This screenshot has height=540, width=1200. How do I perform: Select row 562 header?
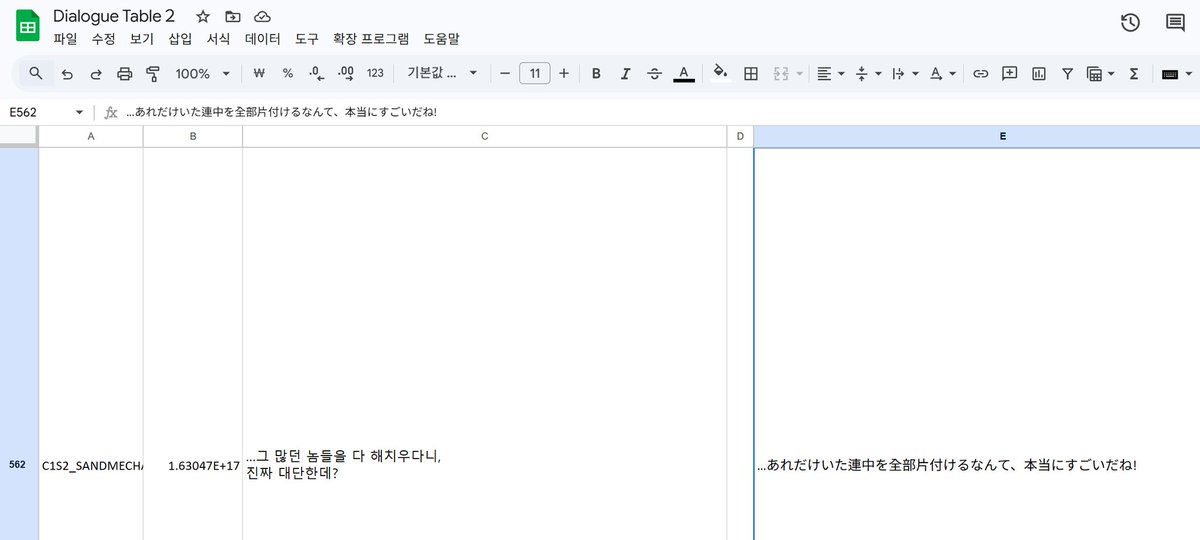click(19, 344)
